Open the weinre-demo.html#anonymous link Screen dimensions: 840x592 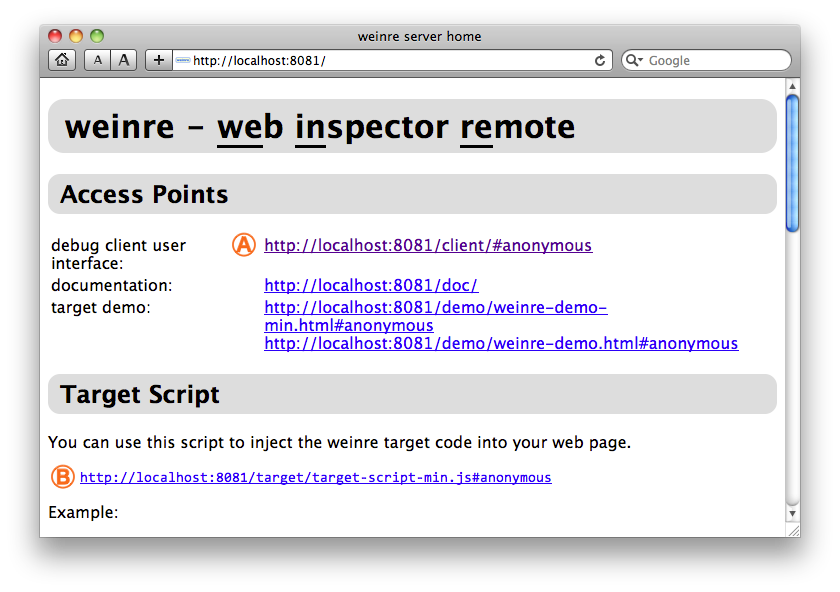501,344
